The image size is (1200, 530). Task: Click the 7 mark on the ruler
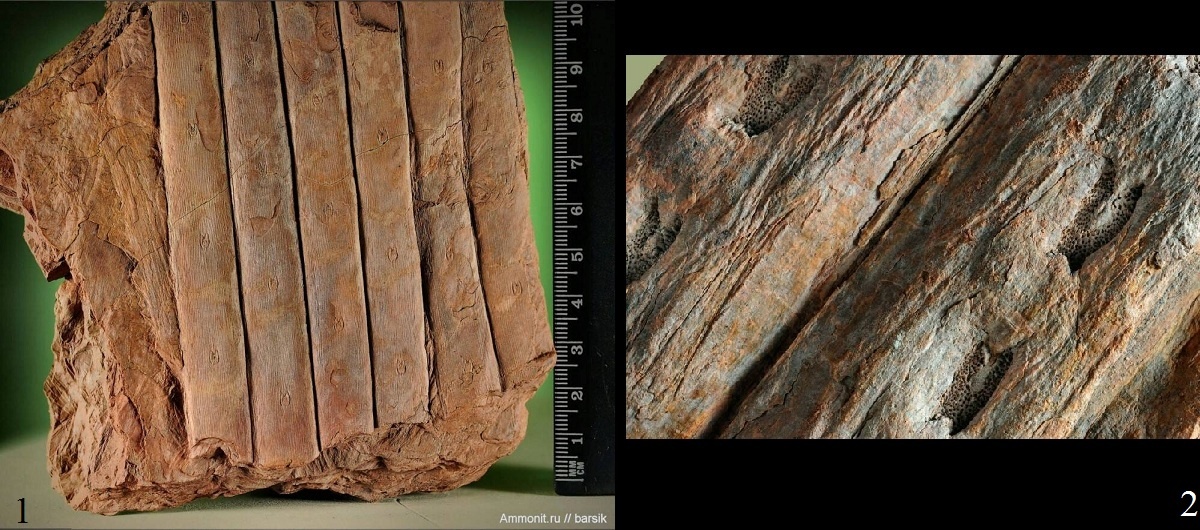(575, 162)
